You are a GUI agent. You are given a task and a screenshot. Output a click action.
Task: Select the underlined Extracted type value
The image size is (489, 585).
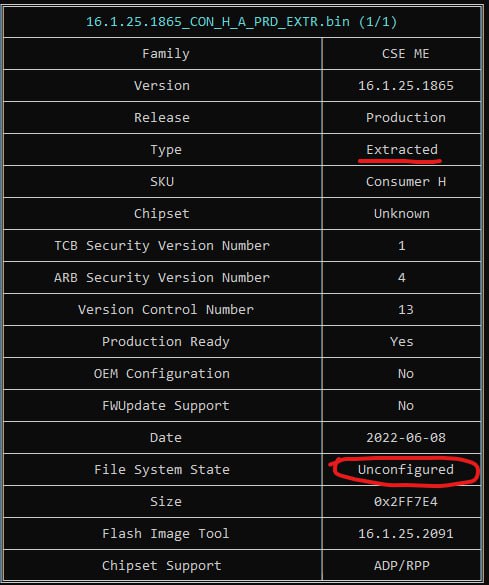click(402, 150)
